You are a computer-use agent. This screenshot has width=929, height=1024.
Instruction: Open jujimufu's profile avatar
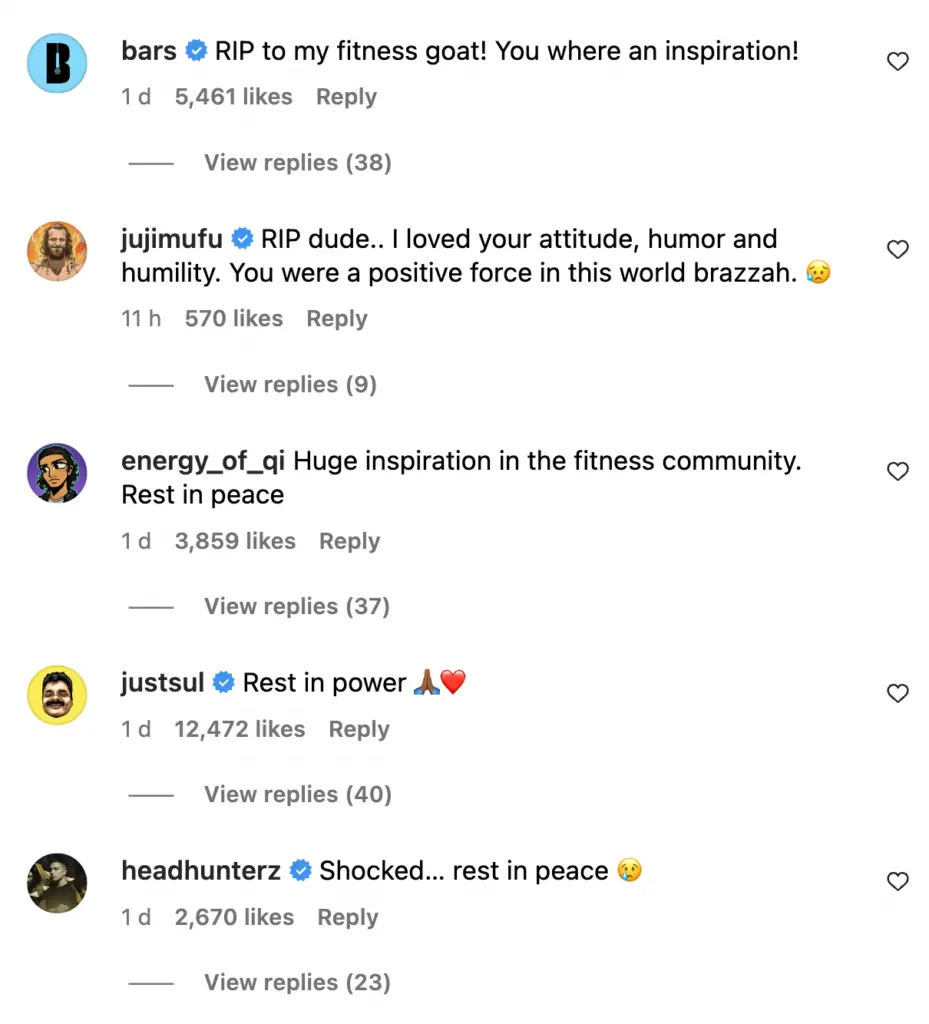click(x=57, y=251)
